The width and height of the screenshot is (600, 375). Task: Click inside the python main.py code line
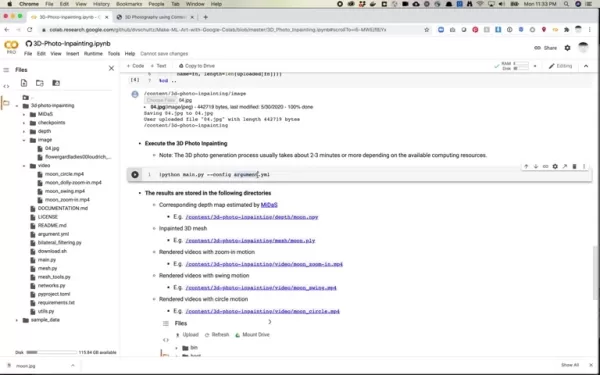click(214, 174)
